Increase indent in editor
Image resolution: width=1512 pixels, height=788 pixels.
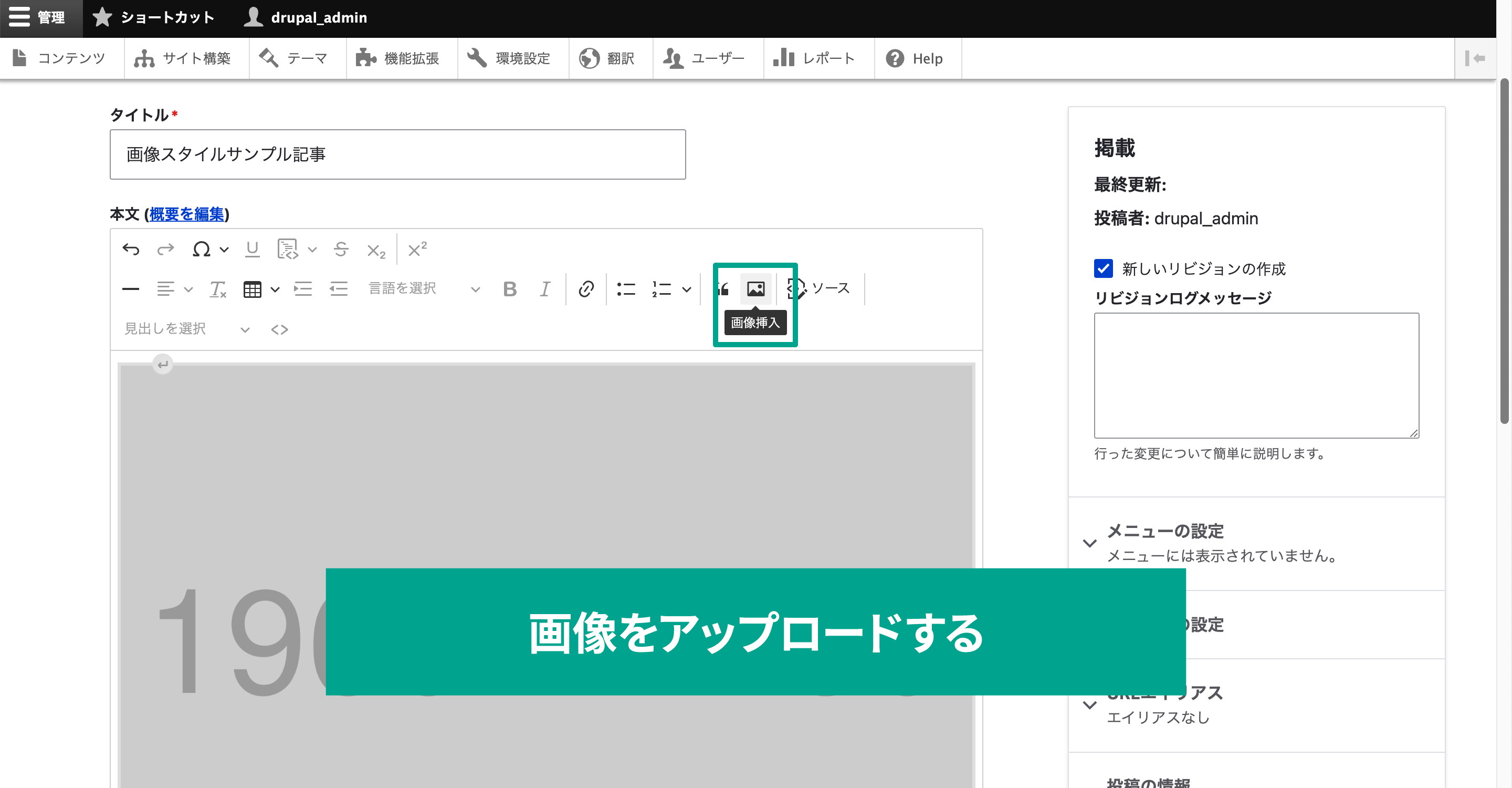point(303,289)
